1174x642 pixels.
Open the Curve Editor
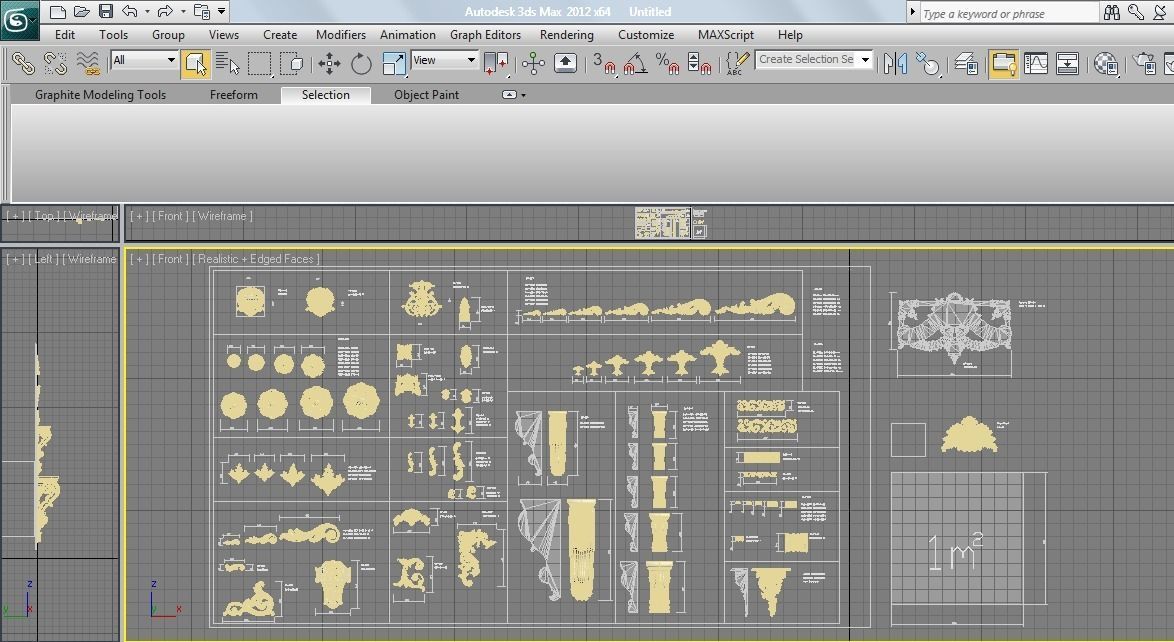(x=1035, y=64)
